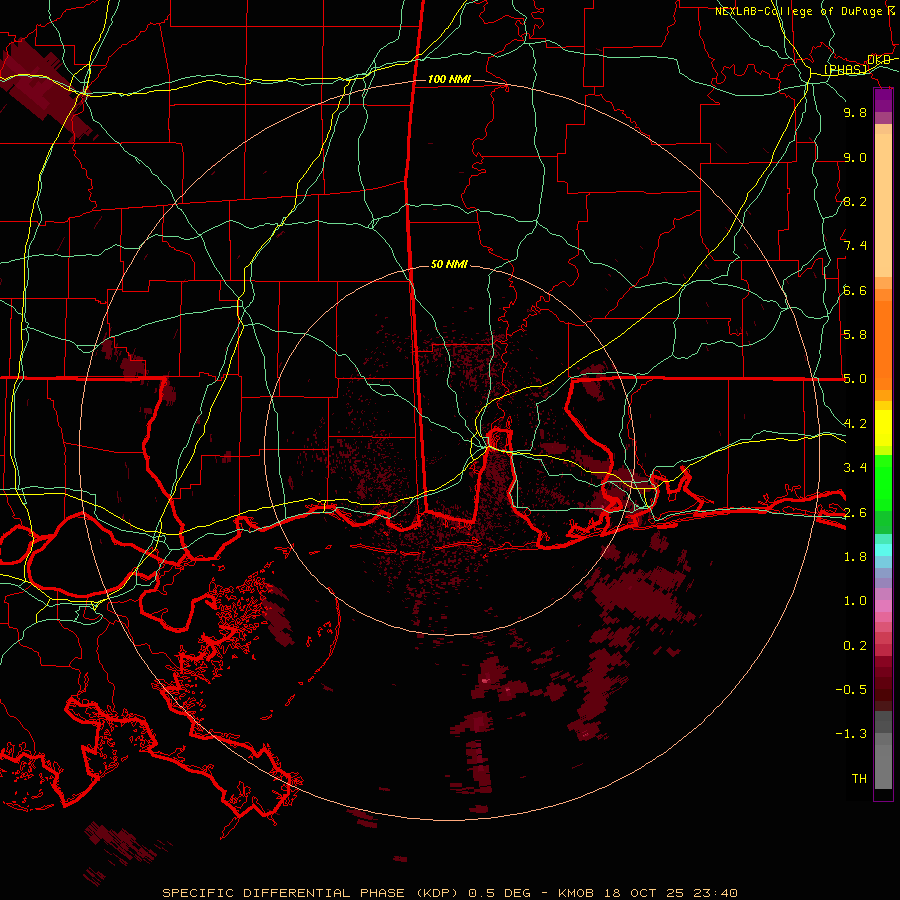Click the 3.4 scale value
The image size is (900, 900).
click(855, 468)
